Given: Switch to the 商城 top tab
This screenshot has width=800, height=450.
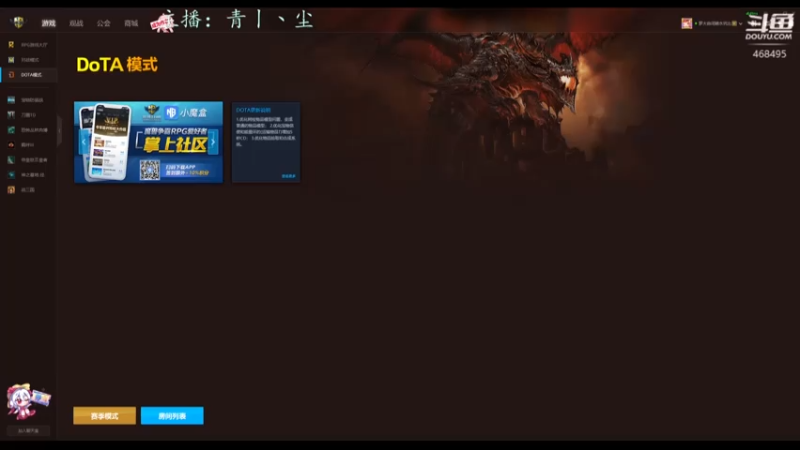Looking at the screenshot, I should [x=131, y=23].
